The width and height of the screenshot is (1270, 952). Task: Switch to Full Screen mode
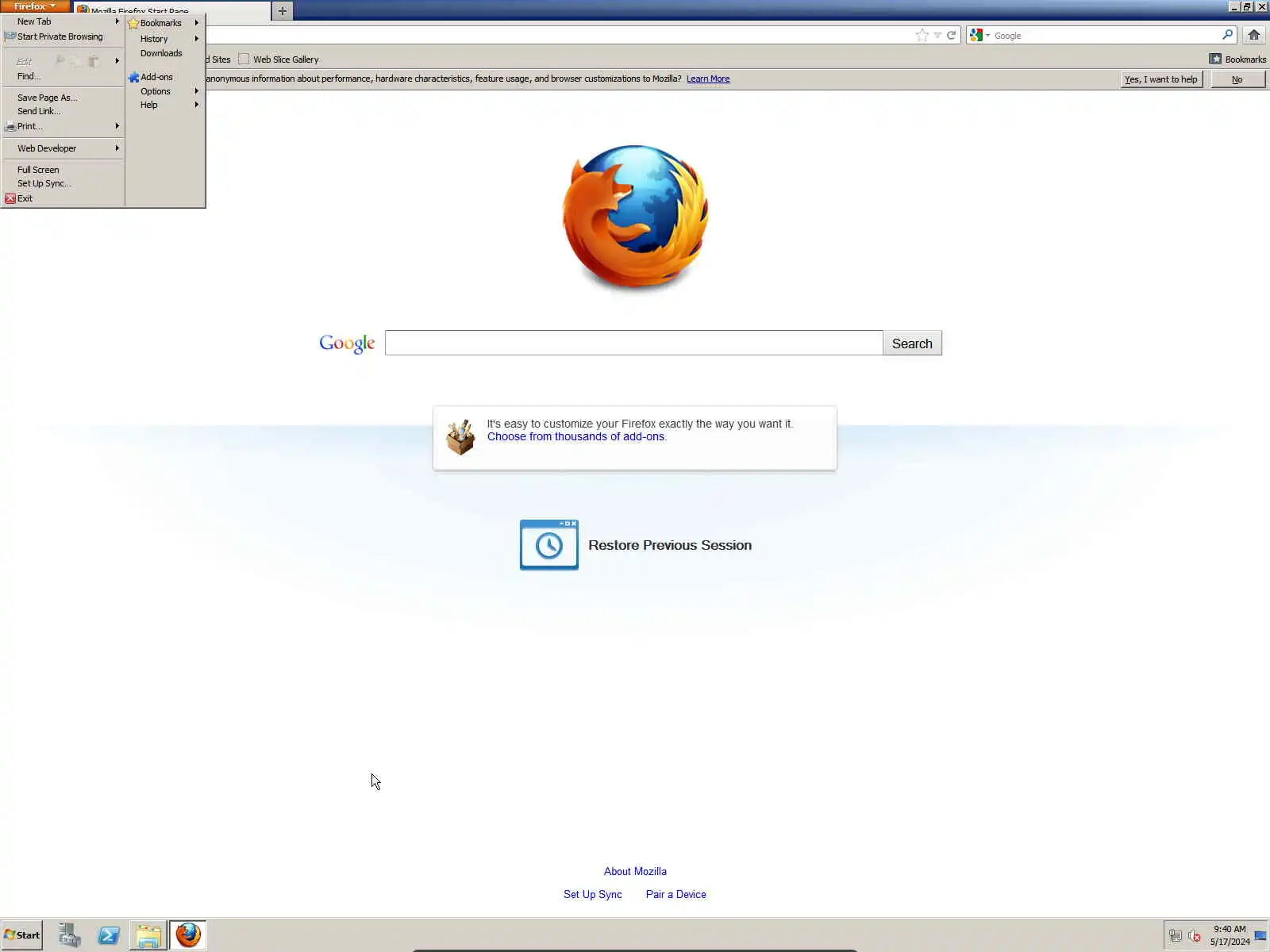pos(62,170)
